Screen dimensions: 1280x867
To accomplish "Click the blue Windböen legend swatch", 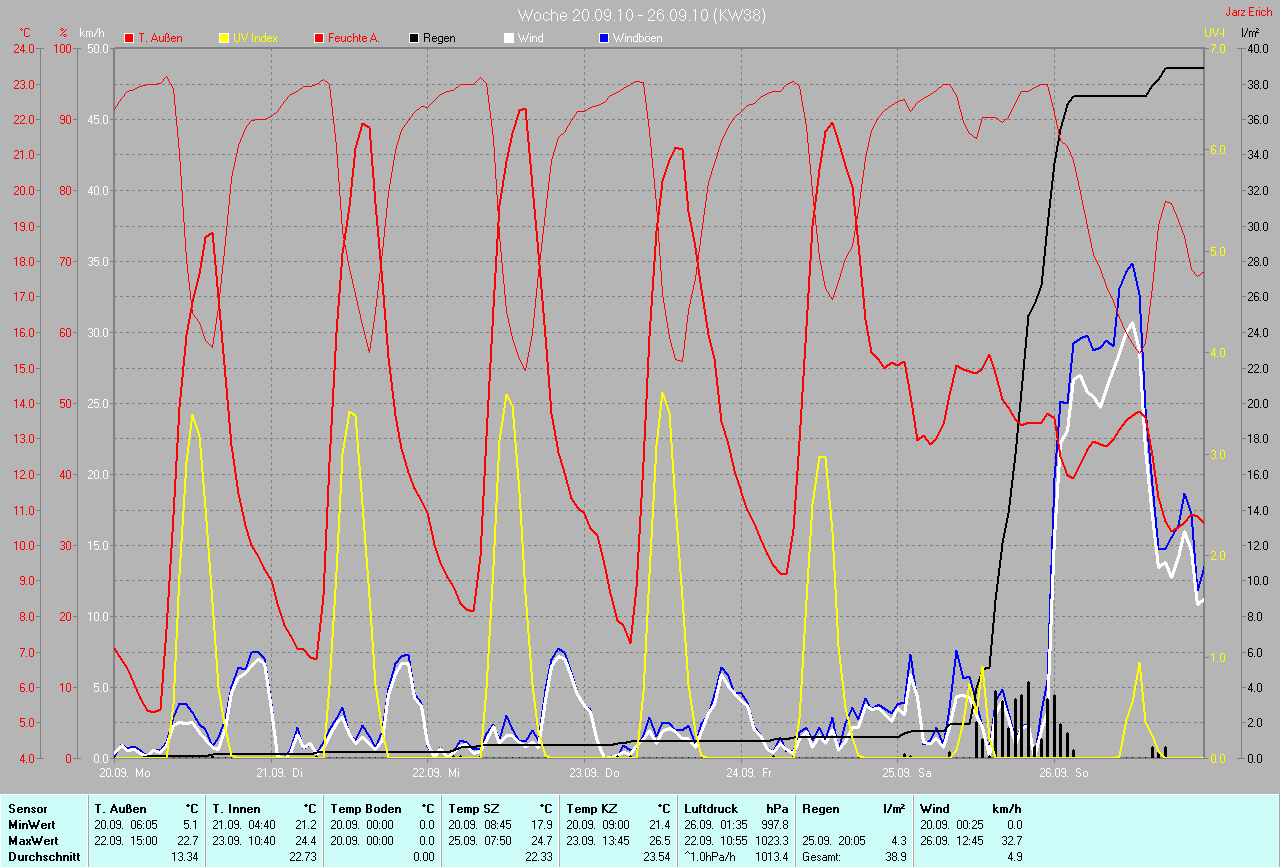I will tap(604, 38).
